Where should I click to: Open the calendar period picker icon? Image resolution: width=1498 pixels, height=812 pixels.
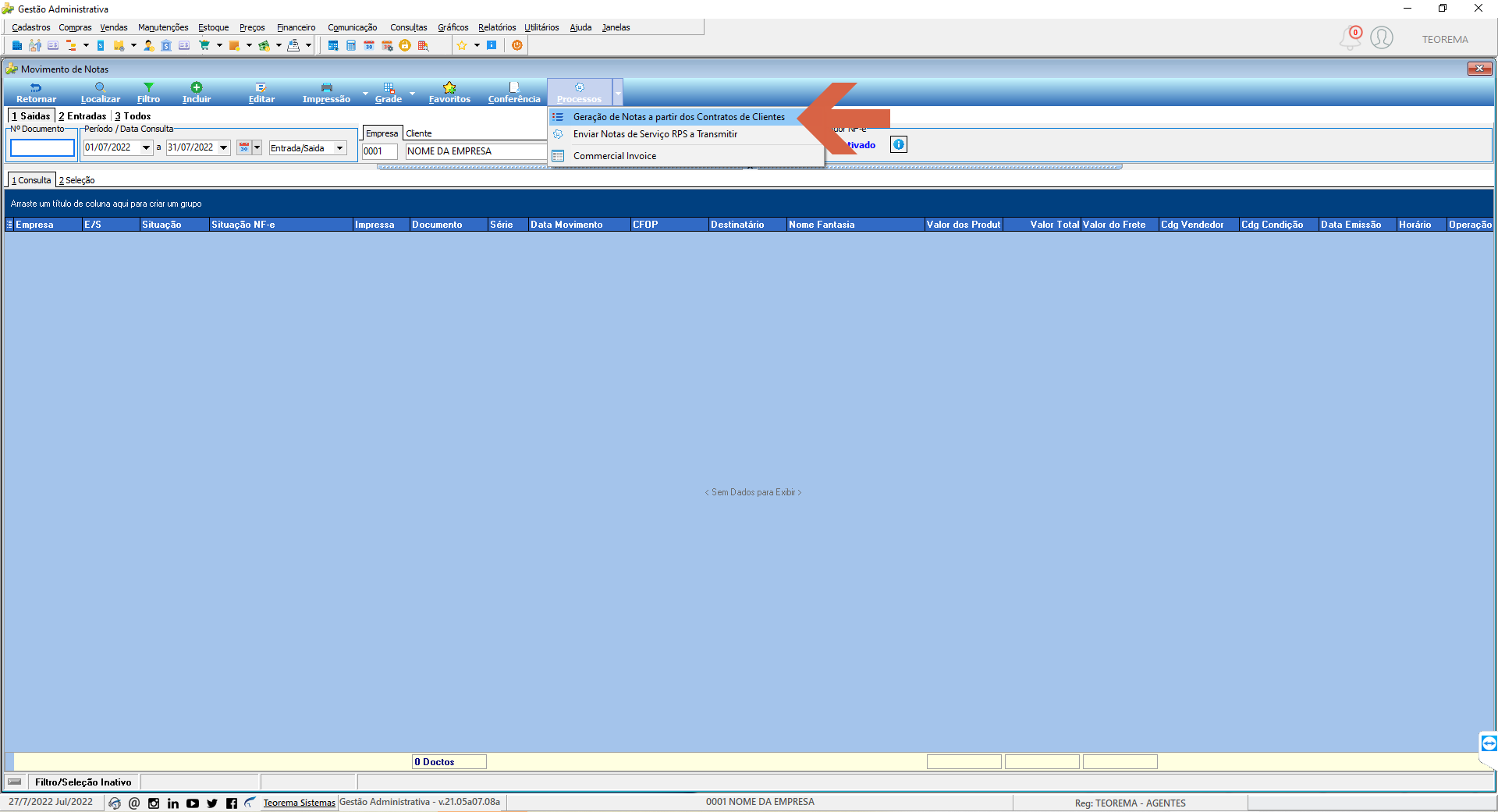click(244, 147)
